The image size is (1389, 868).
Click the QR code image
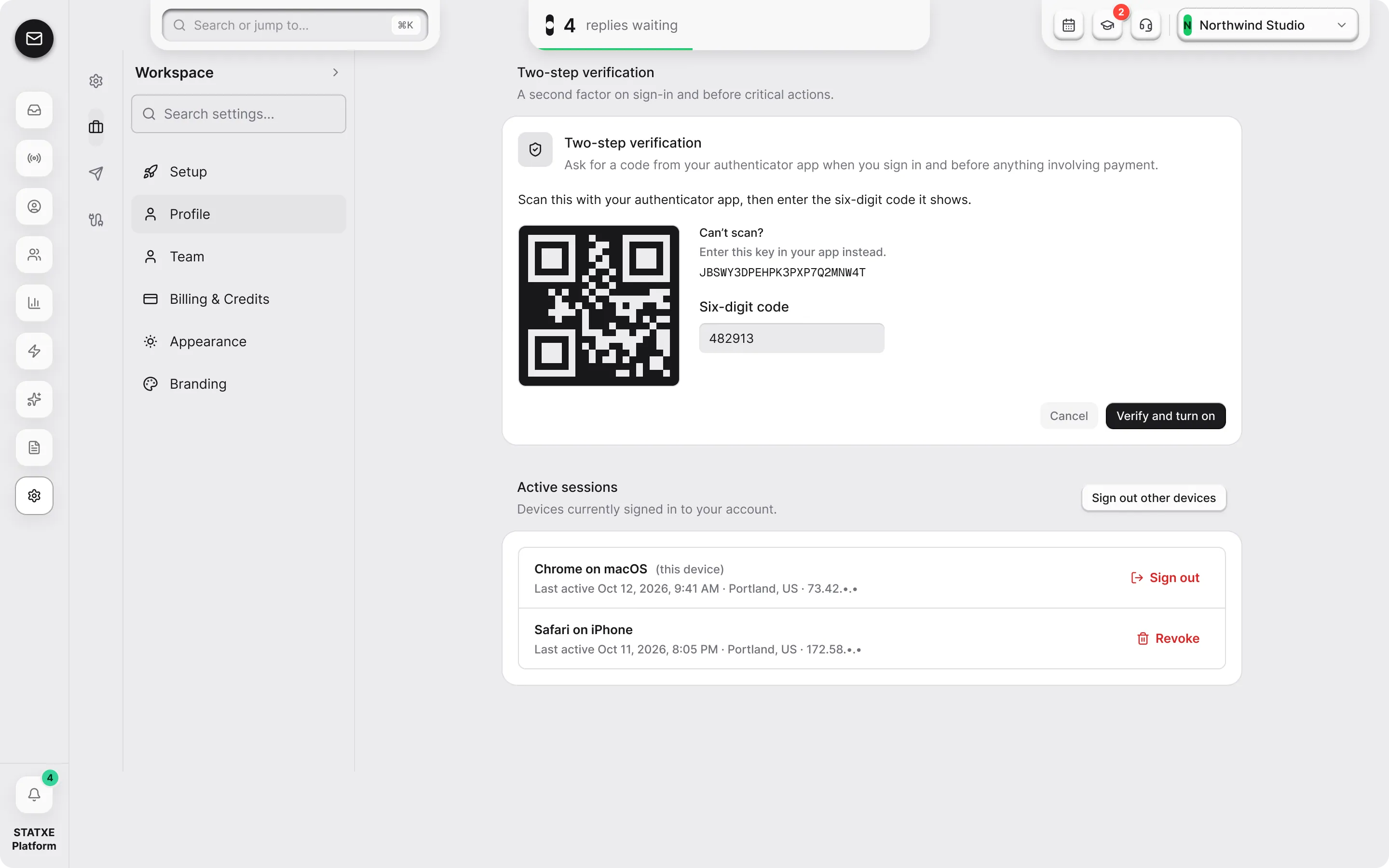click(x=599, y=305)
